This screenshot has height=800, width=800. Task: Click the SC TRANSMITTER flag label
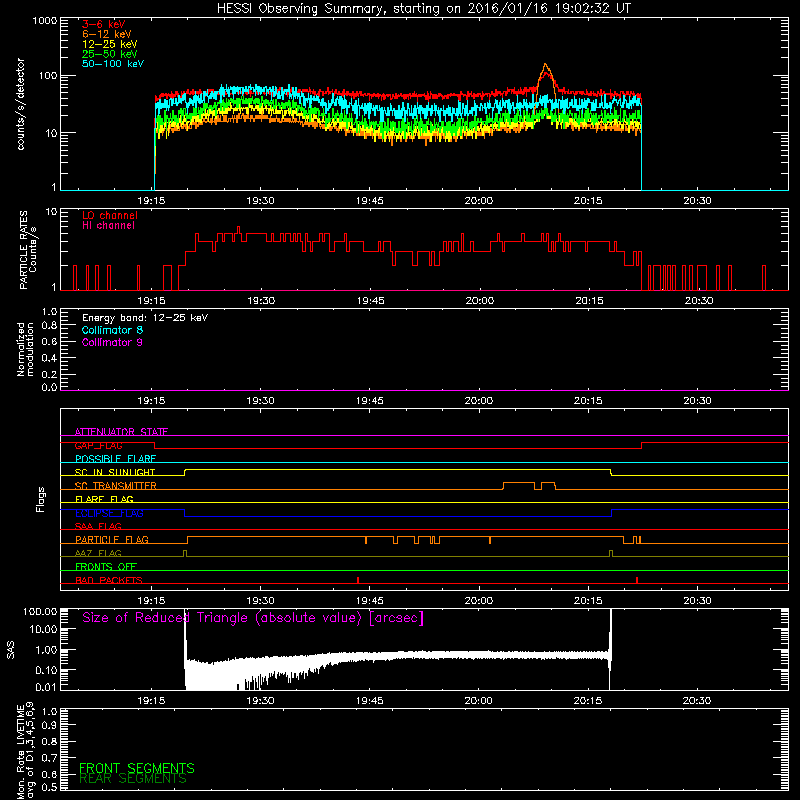click(116, 486)
